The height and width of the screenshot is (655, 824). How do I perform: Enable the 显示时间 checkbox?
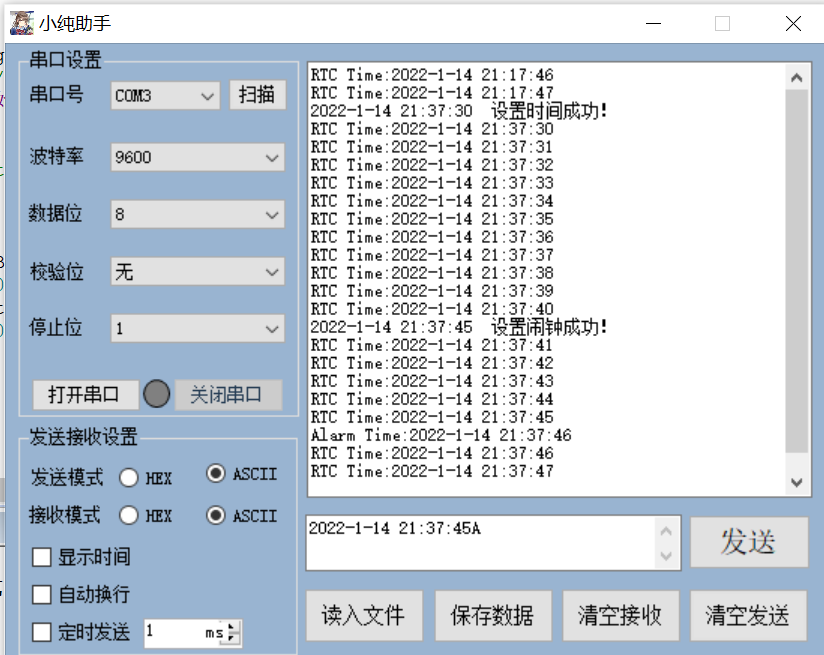tap(41, 556)
